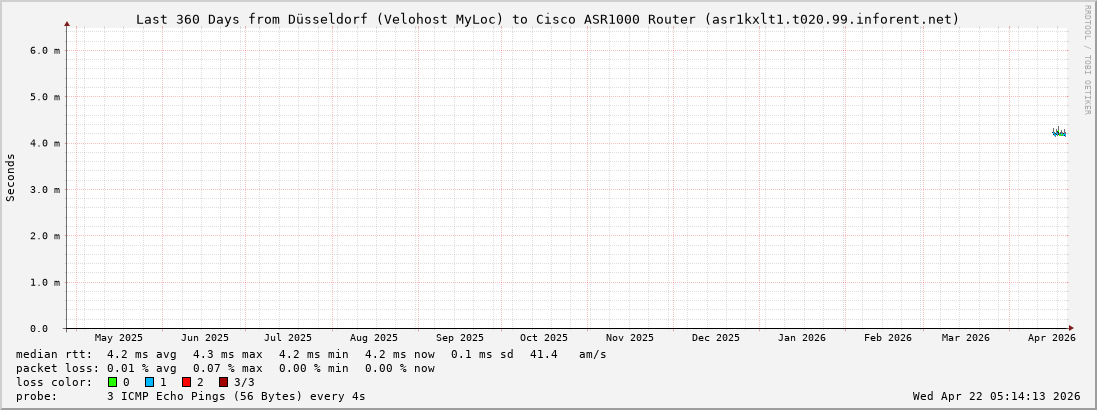Select the Jan 2026 label on the time axis
Screen dimensions: 1097x410
(x=802, y=338)
